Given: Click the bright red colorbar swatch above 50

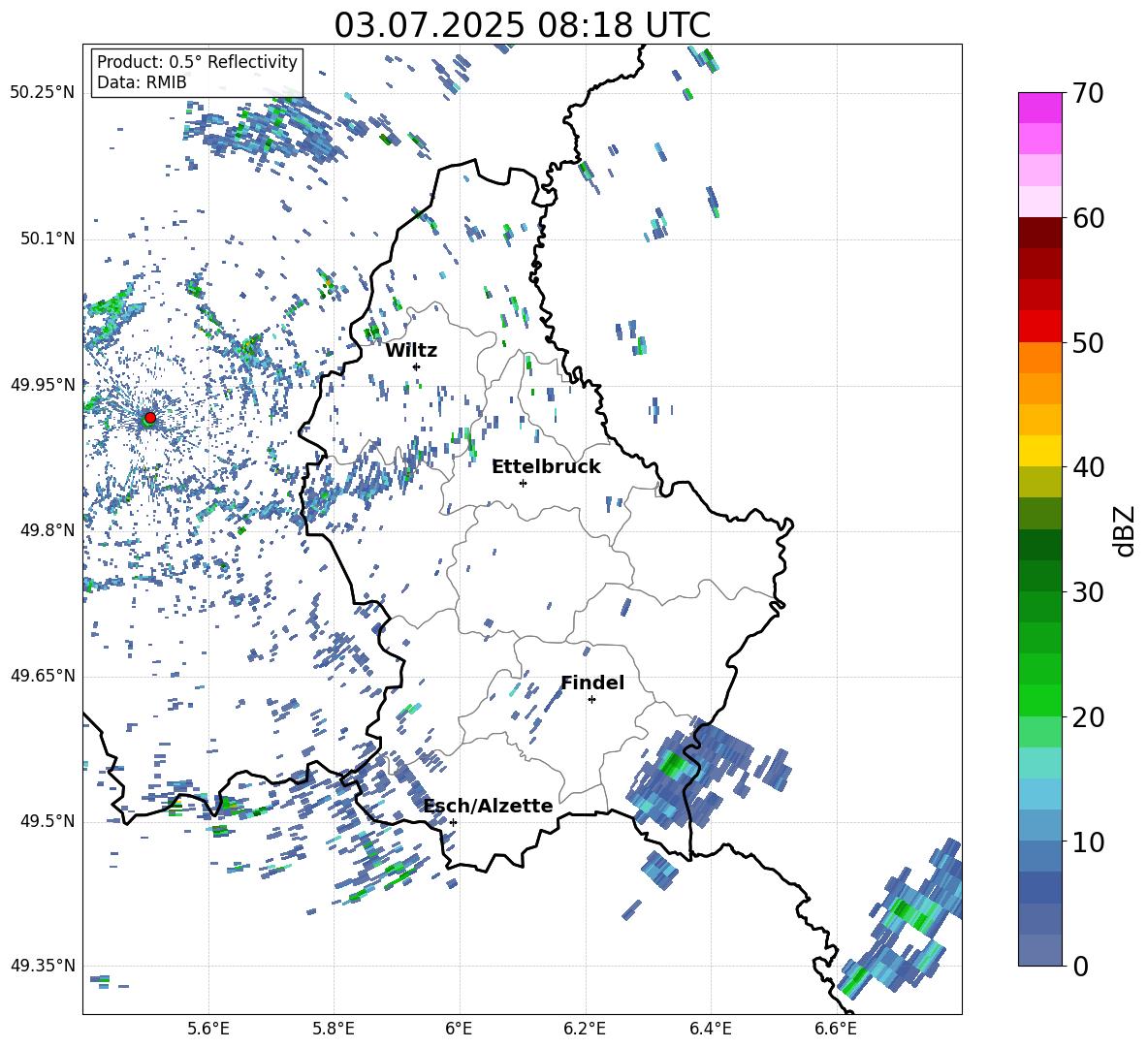Looking at the screenshot, I should point(1039,327).
